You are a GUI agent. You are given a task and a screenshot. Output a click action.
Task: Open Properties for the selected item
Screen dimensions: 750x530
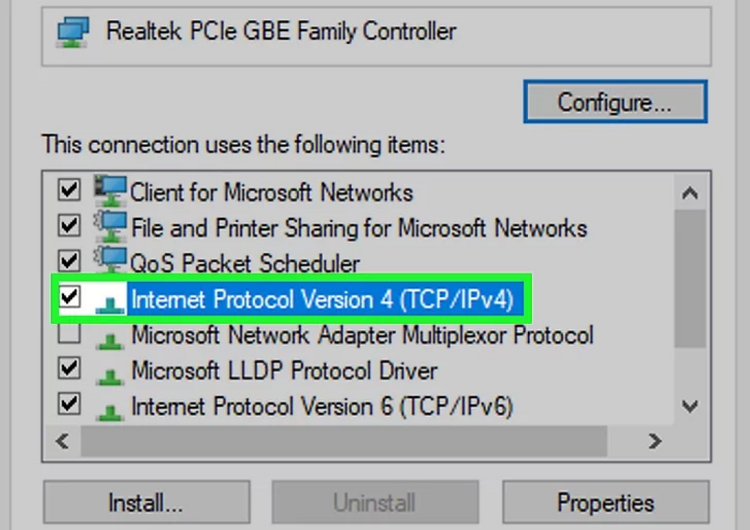(x=606, y=503)
